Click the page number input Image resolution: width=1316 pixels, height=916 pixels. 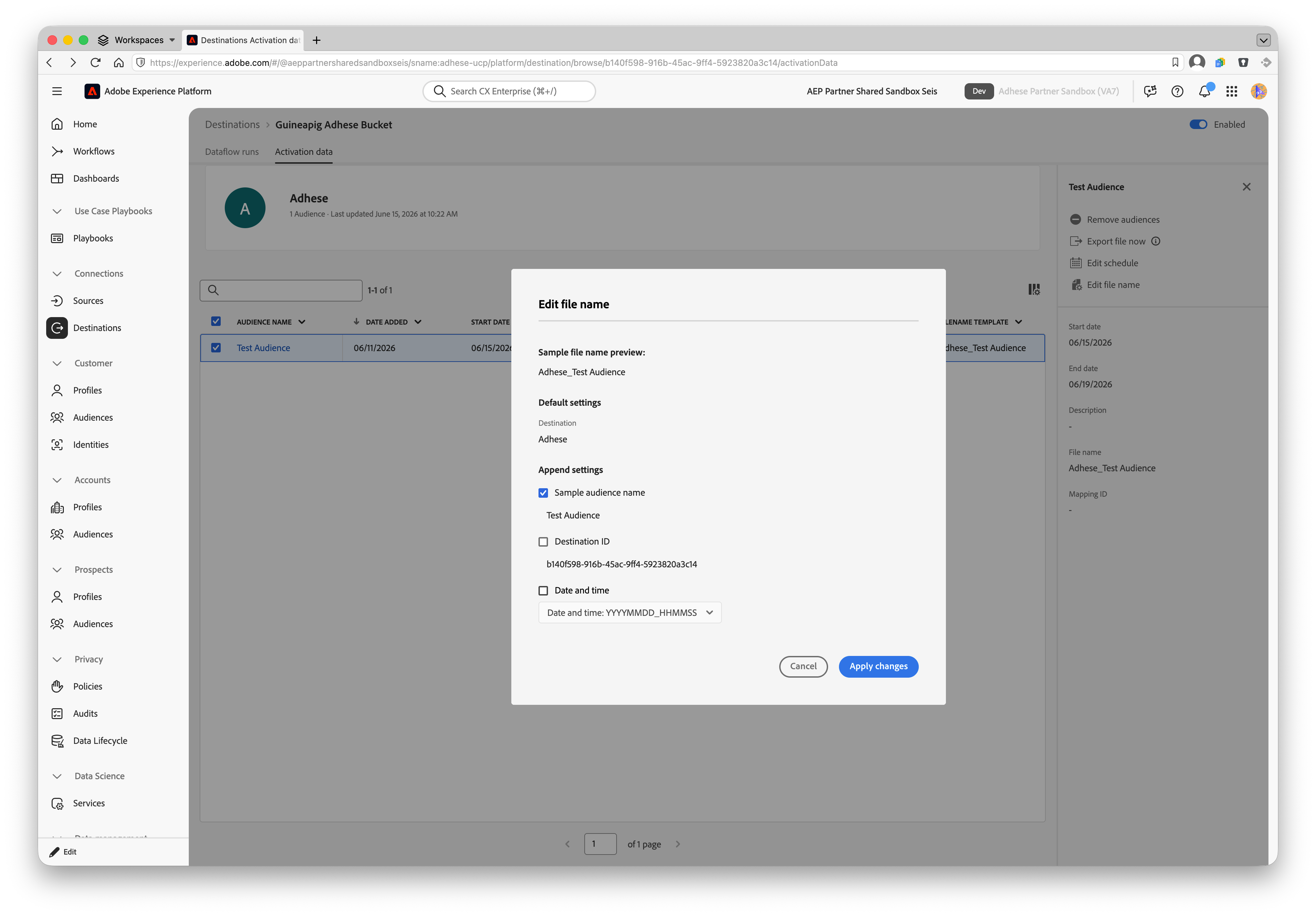click(x=600, y=843)
